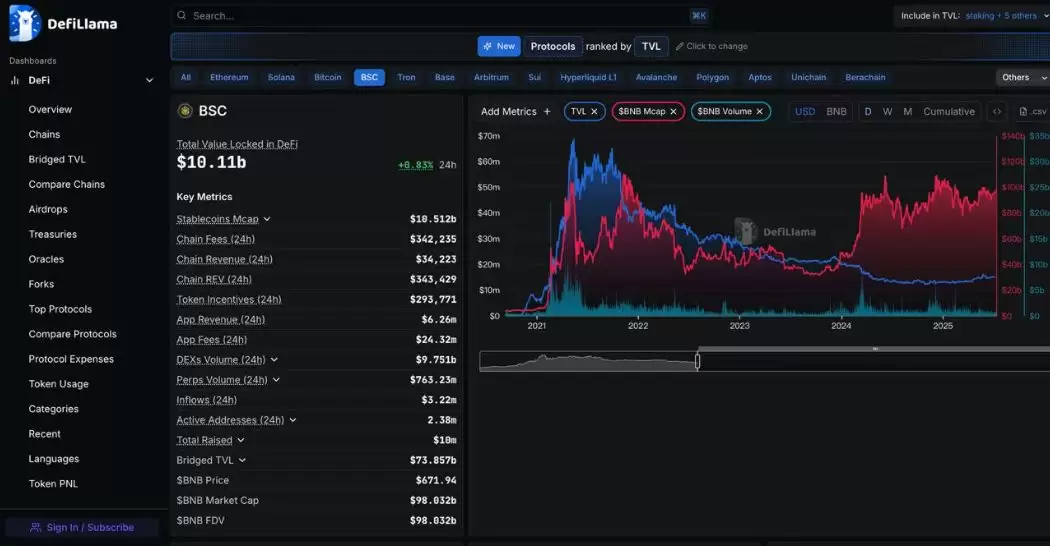Open Chains in the sidebar

(x=44, y=134)
